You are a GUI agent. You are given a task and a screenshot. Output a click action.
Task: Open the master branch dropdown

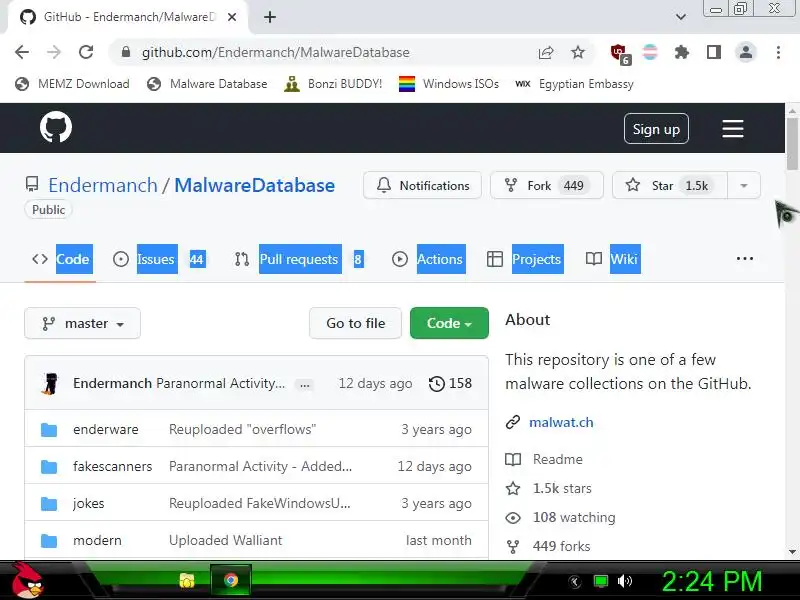(82, 323)
